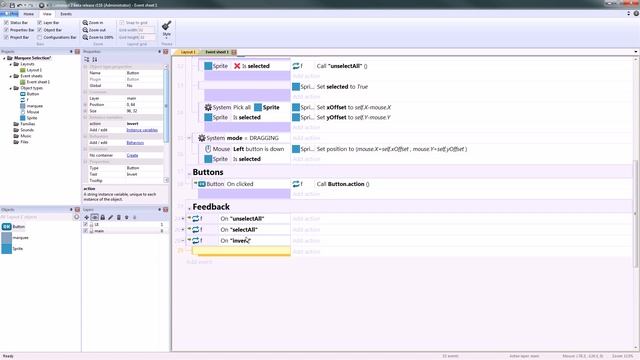Click the function icon beside On "unselectAll"

(x=196, y=219)
